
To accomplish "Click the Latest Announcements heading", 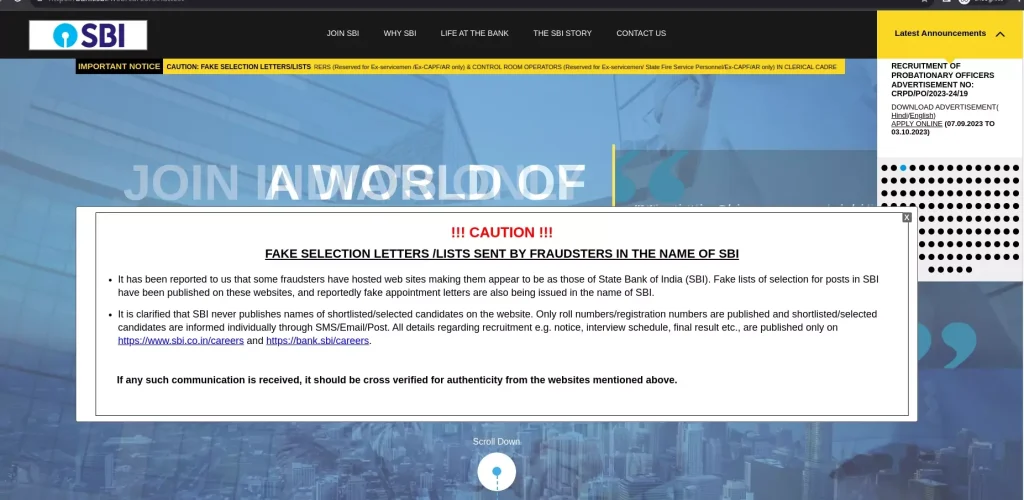I will (940, 33).
